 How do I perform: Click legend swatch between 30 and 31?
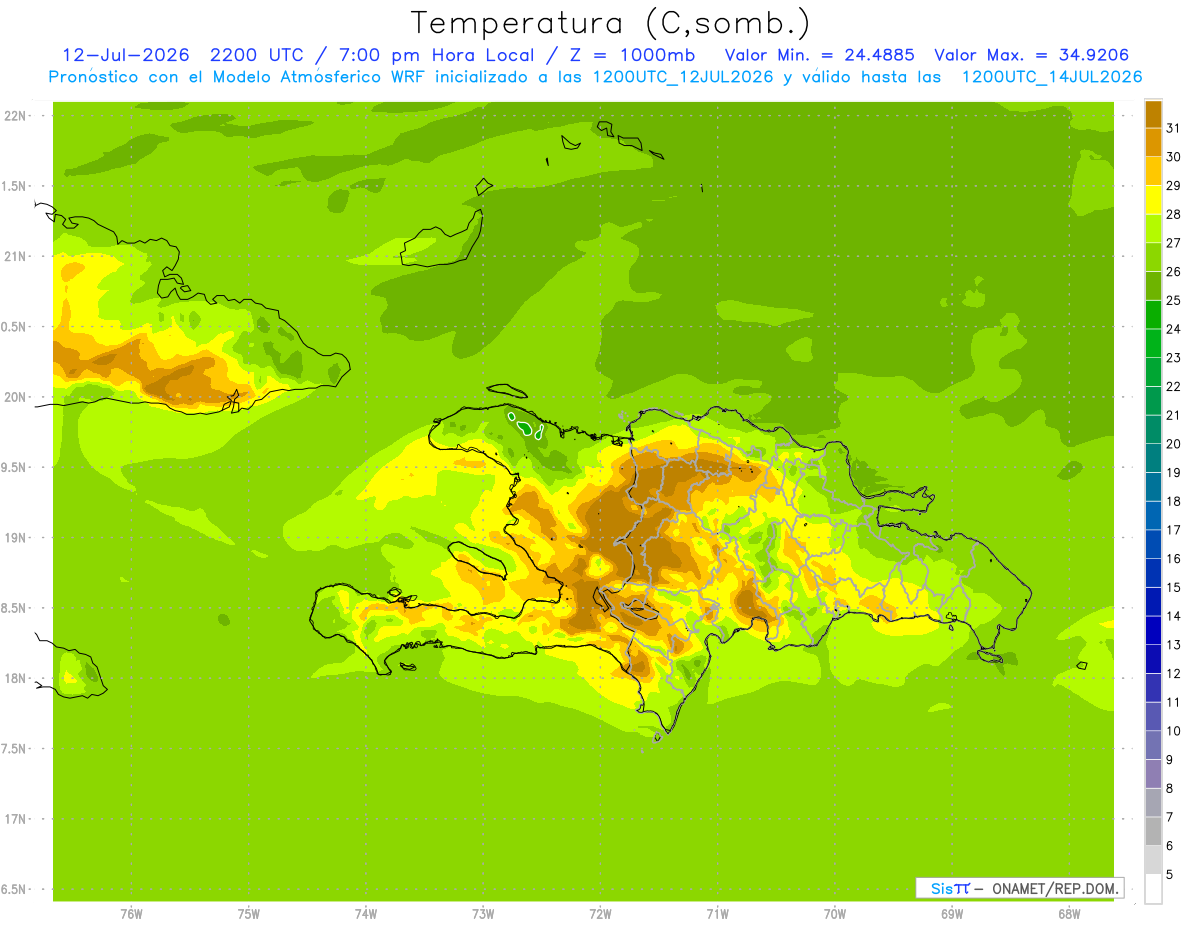pyautogui.click(x=1153, y=142)
